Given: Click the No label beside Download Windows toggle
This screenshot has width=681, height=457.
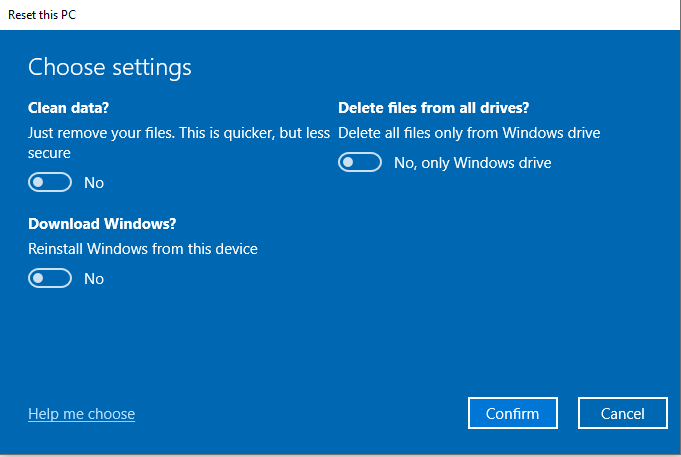Looking at the screenshot, I should (x=94, y=278).
